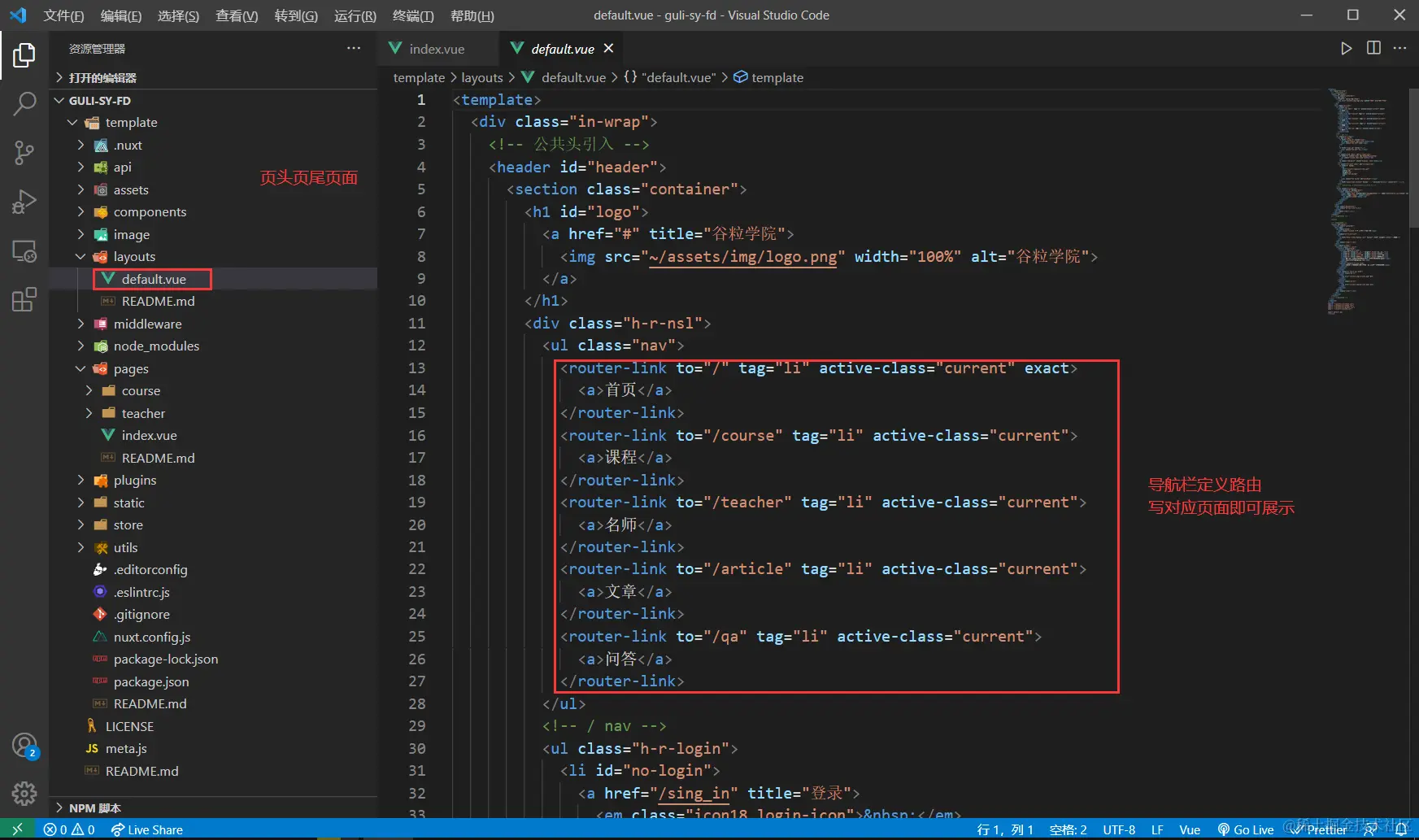
Task: Open nuxt.config.js file
Action: (215, 638)
